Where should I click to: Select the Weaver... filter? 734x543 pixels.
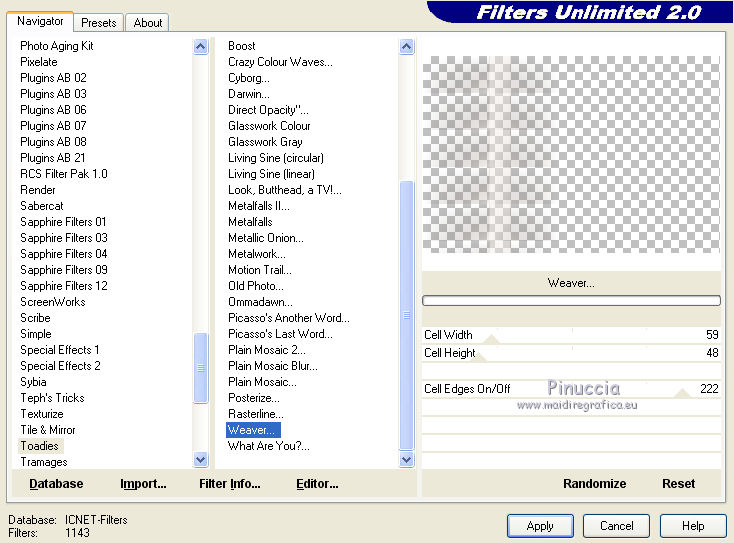253,430
